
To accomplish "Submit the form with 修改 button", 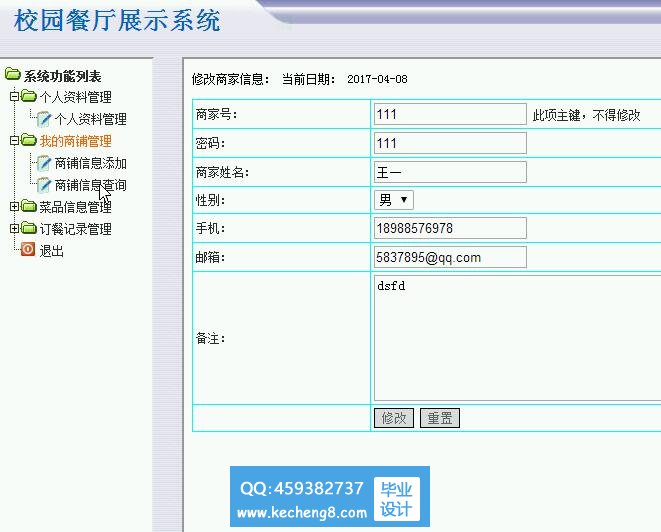I will (x=394, y=418).
